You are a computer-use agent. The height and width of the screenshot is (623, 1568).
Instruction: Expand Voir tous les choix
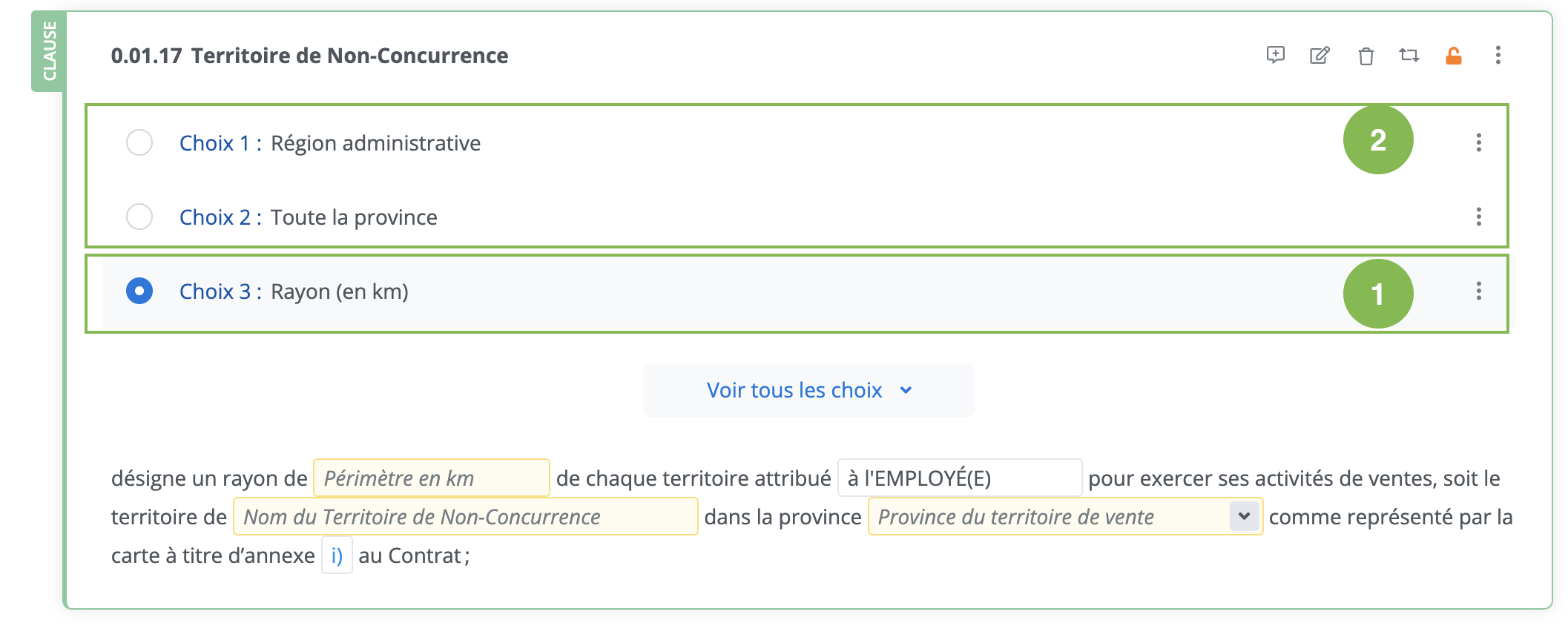(x=808, y=390)
